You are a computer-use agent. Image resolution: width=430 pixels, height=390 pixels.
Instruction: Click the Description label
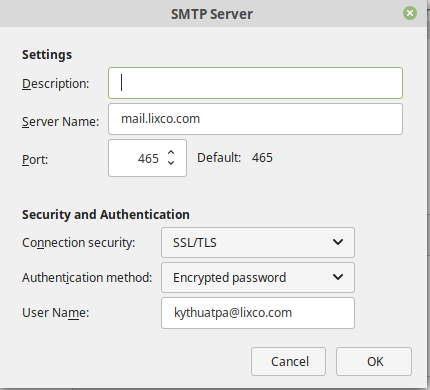pos(56,84)
